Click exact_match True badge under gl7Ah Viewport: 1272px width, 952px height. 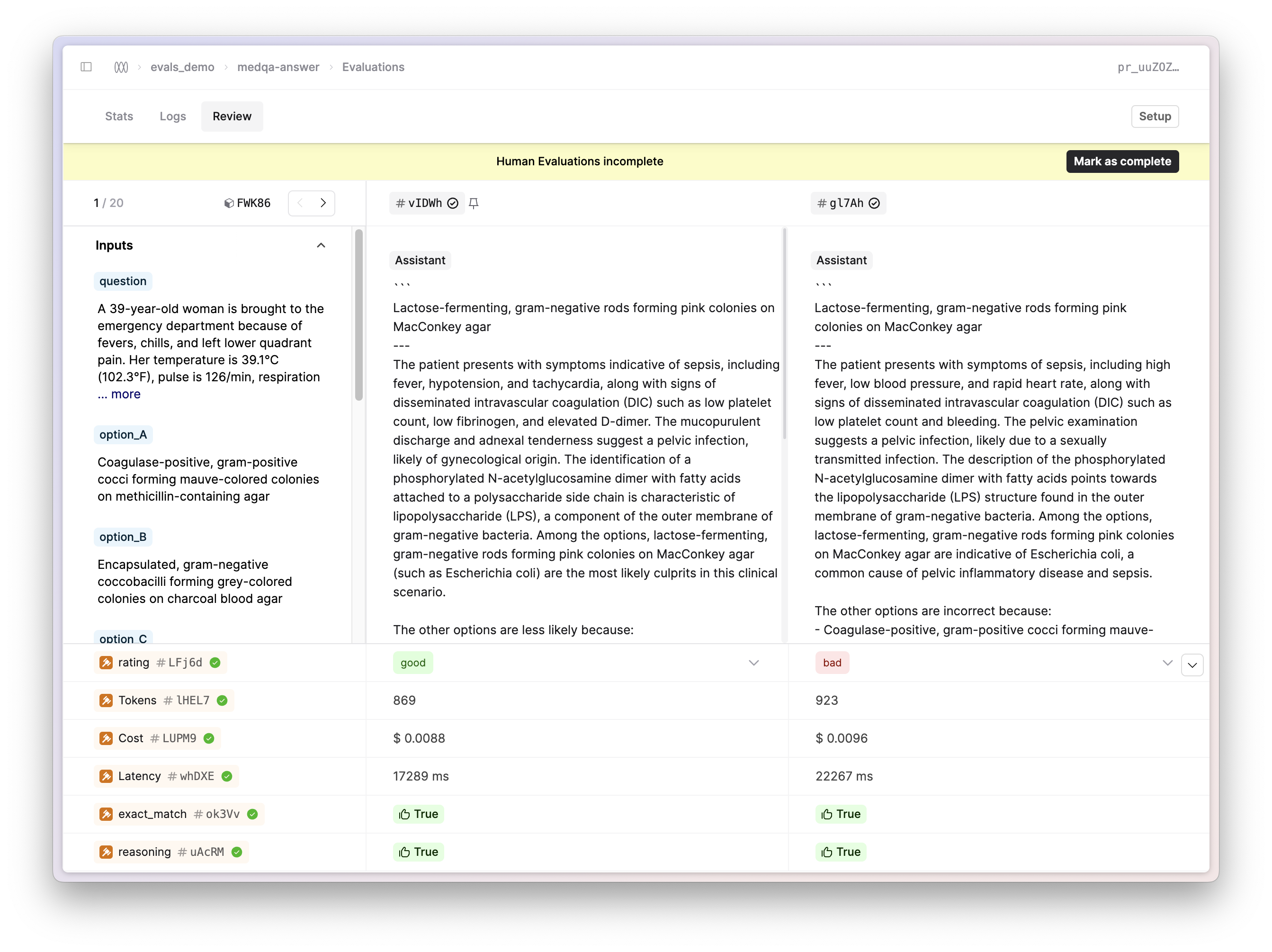[x=840, y=815]
